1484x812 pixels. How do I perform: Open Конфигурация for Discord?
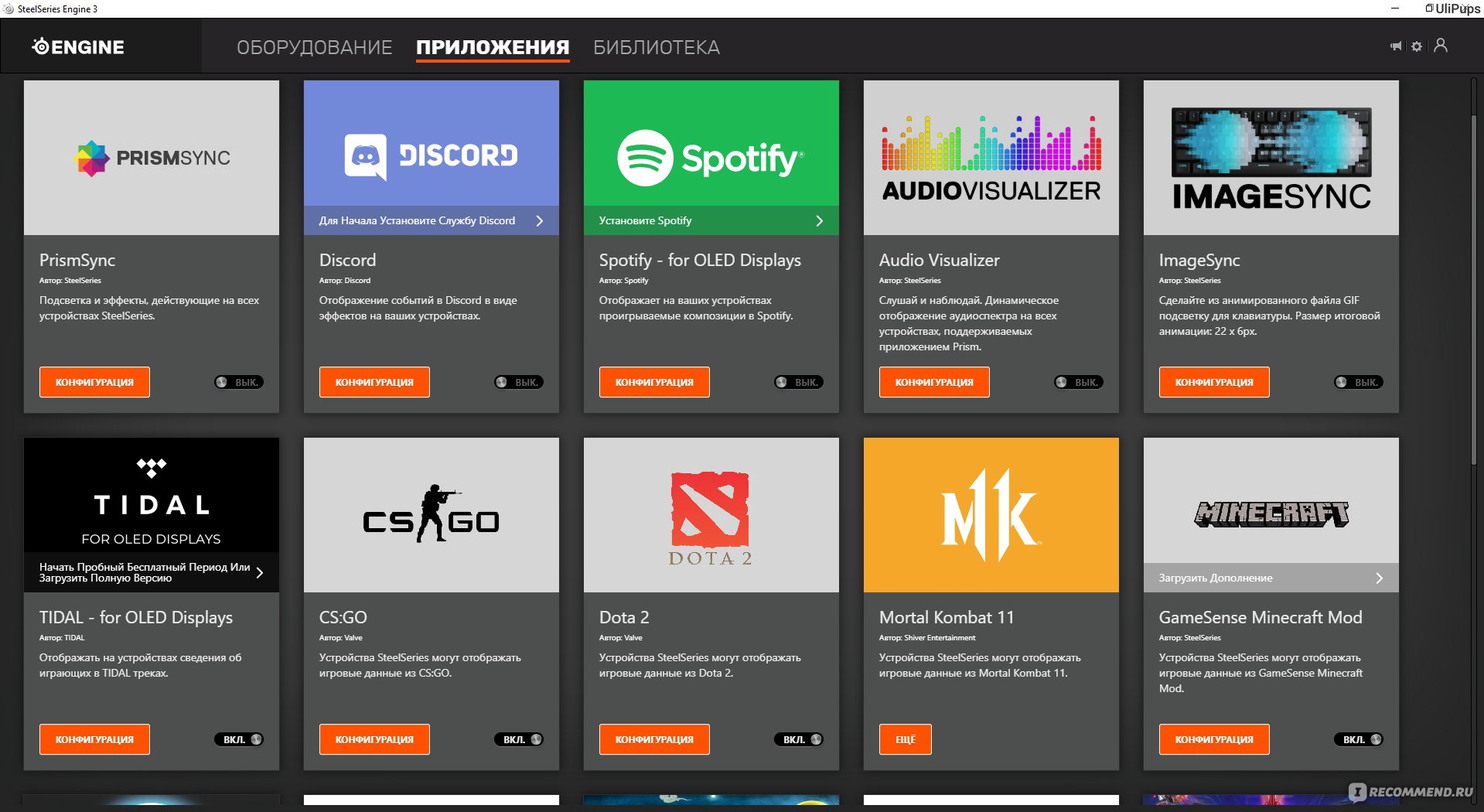374,382
